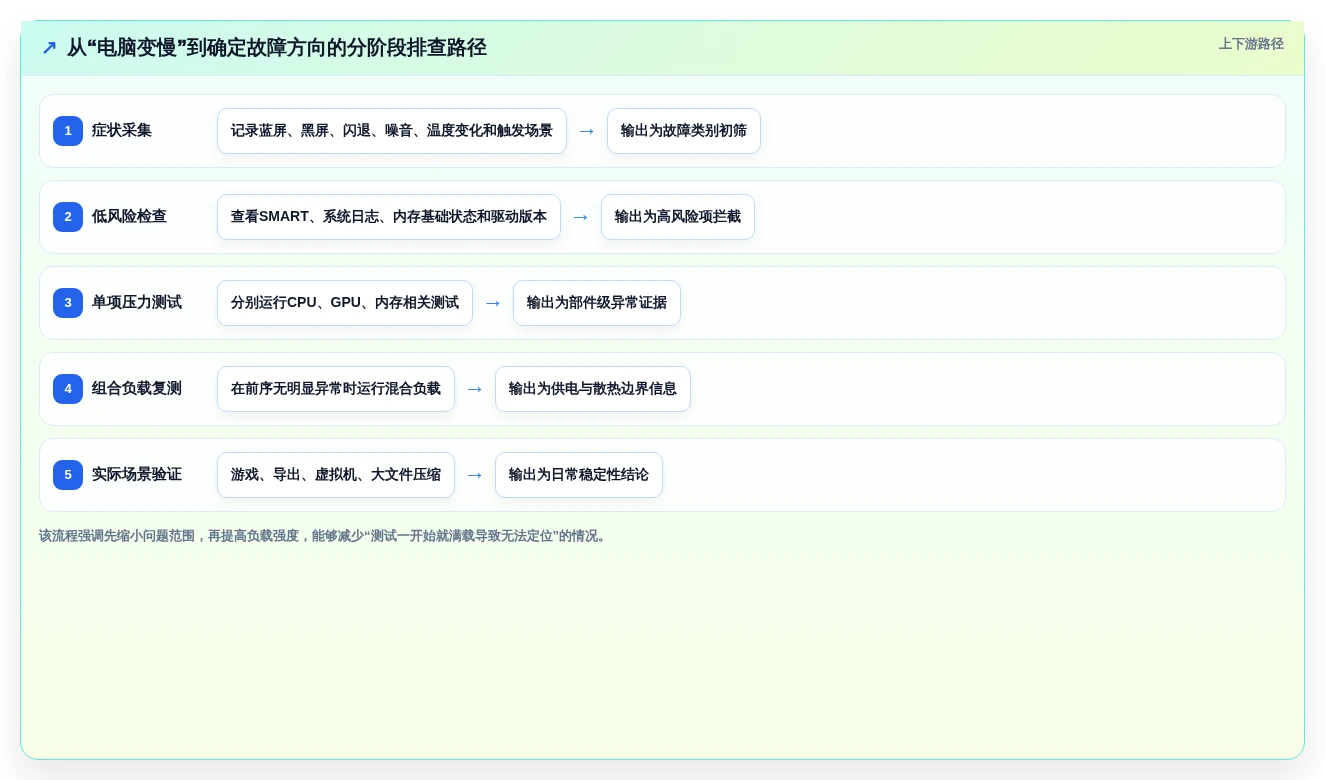Viewport: 1325px width, 780px height.
Task: Select the 输出为日常稳定性结论 output box
Action: pos(579,475)
